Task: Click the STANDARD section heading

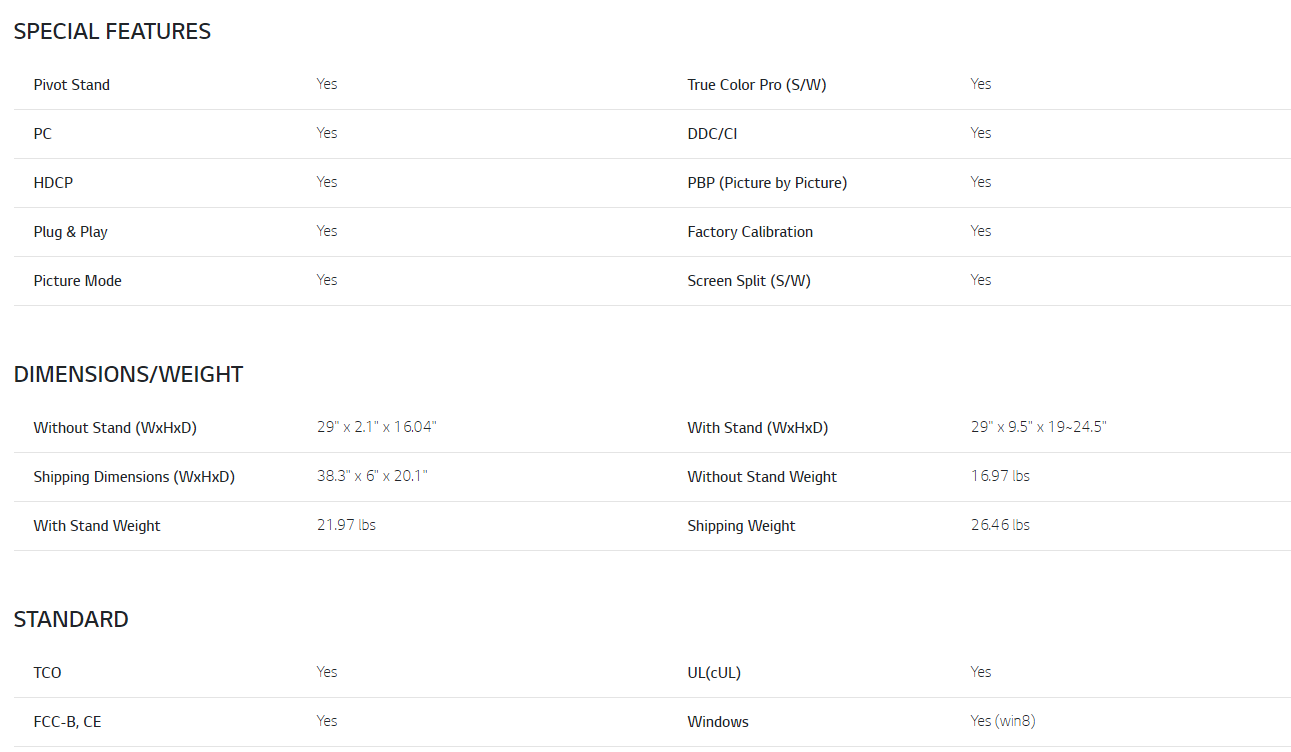Action: (x=71, y=619)
